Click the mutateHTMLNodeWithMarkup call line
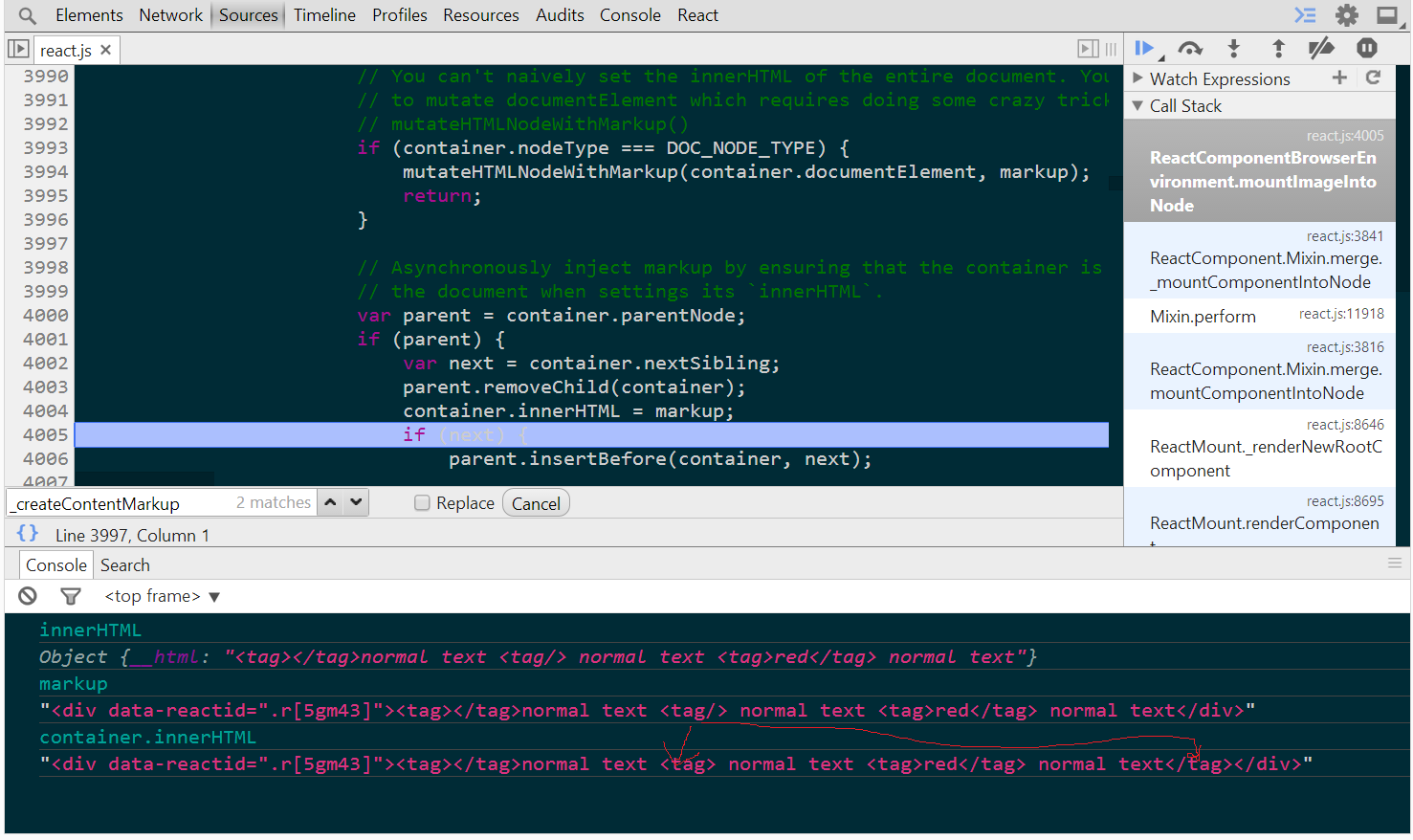The height and width of the screenshot is (840, 1413). click(746, 172)
